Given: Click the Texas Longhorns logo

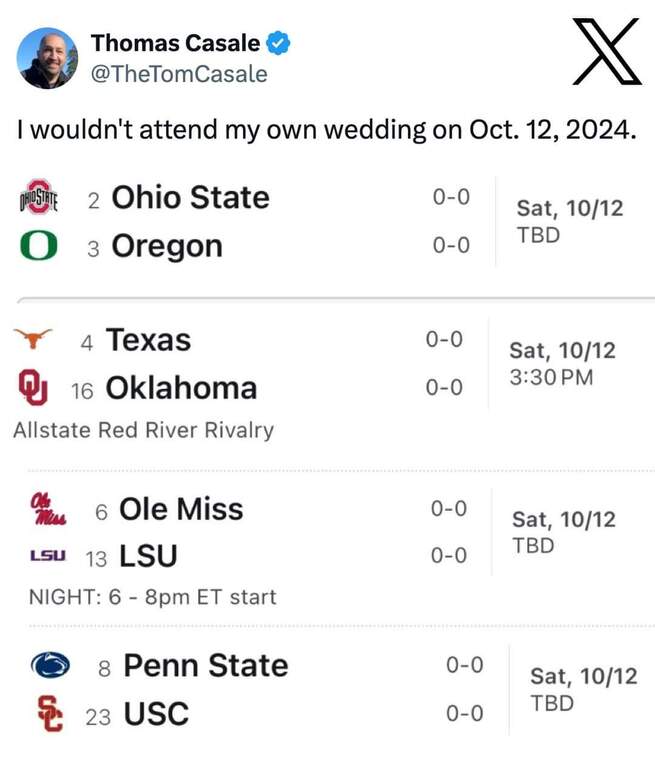Looking at the screenshot, I should coord(33,338).
